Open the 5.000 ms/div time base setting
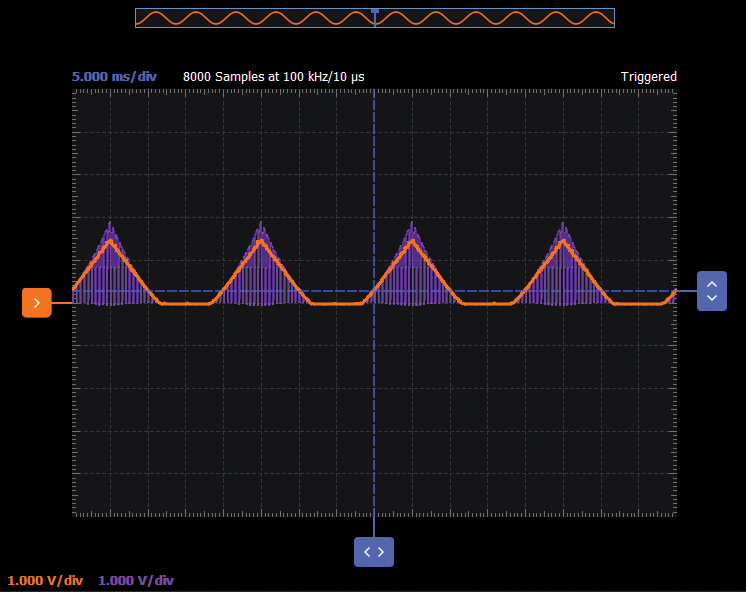746x592 pixels. click(x=114, y=77)
